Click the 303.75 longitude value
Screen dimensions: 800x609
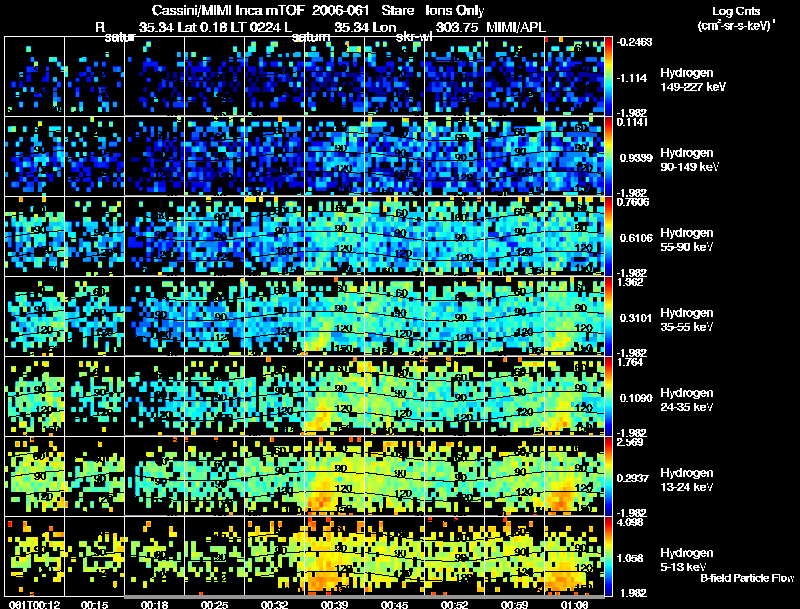pos(457,27)
